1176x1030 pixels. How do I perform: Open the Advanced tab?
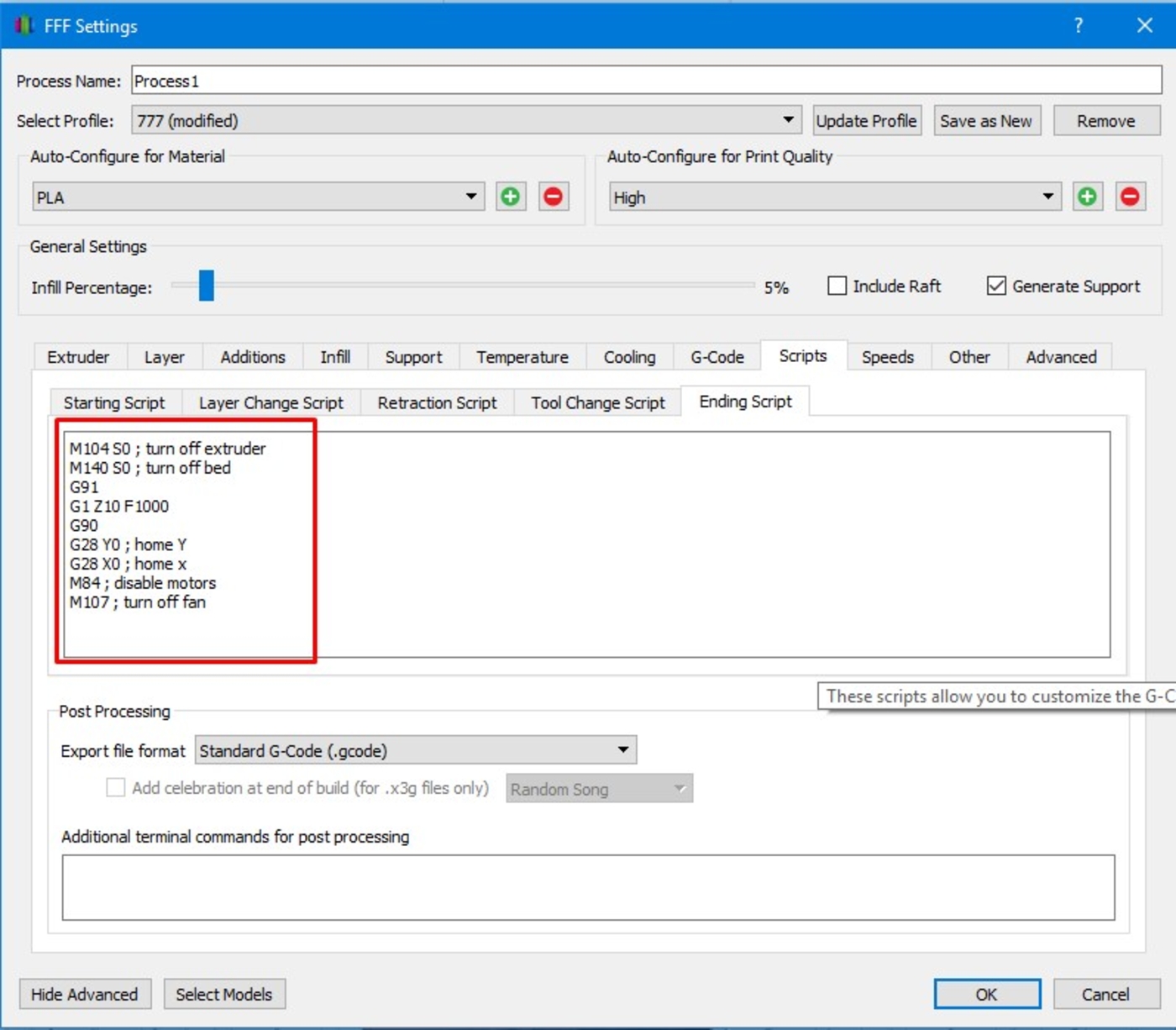[x=1061, y=357]
